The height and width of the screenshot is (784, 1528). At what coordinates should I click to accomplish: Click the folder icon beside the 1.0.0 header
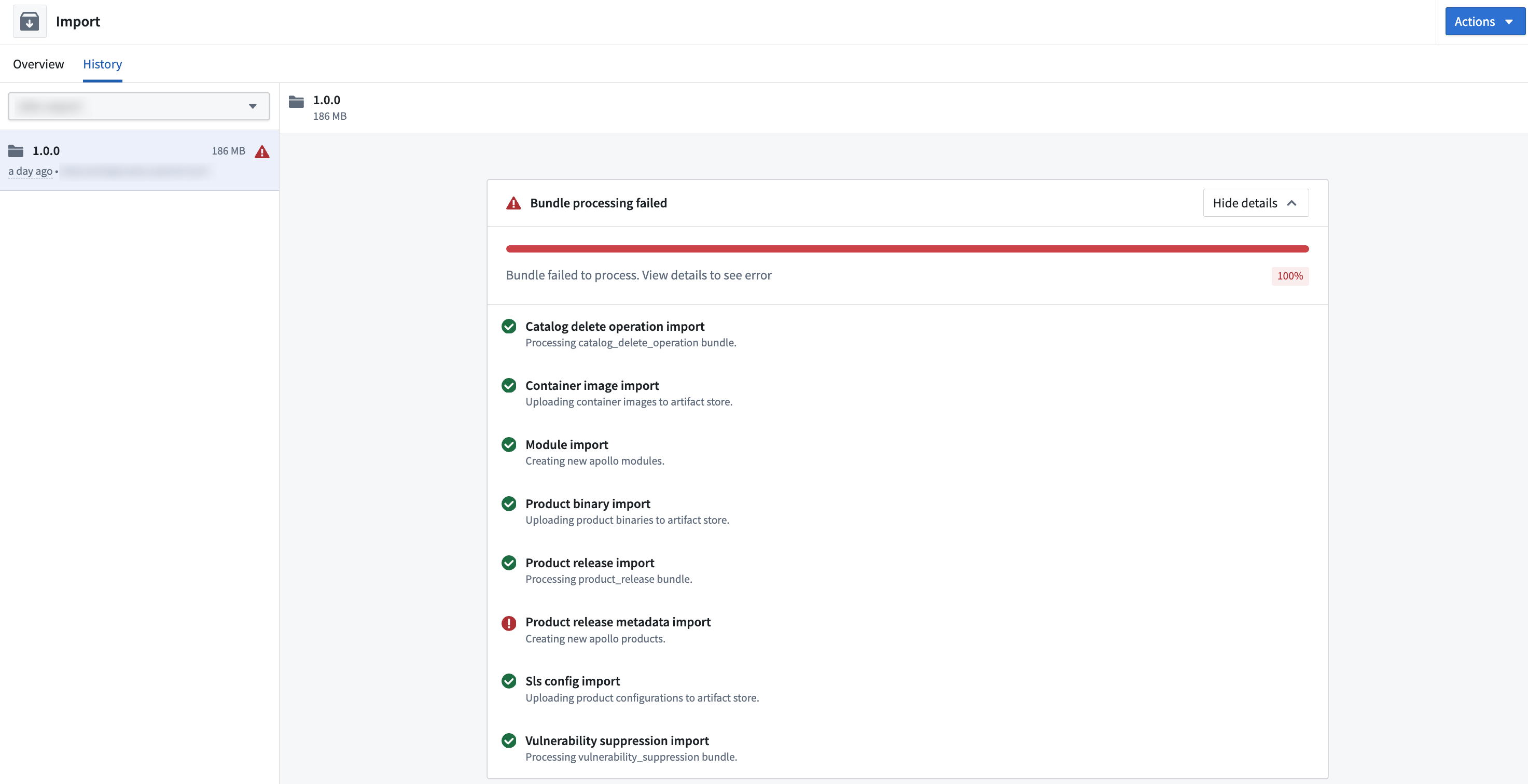coord(297,102)
